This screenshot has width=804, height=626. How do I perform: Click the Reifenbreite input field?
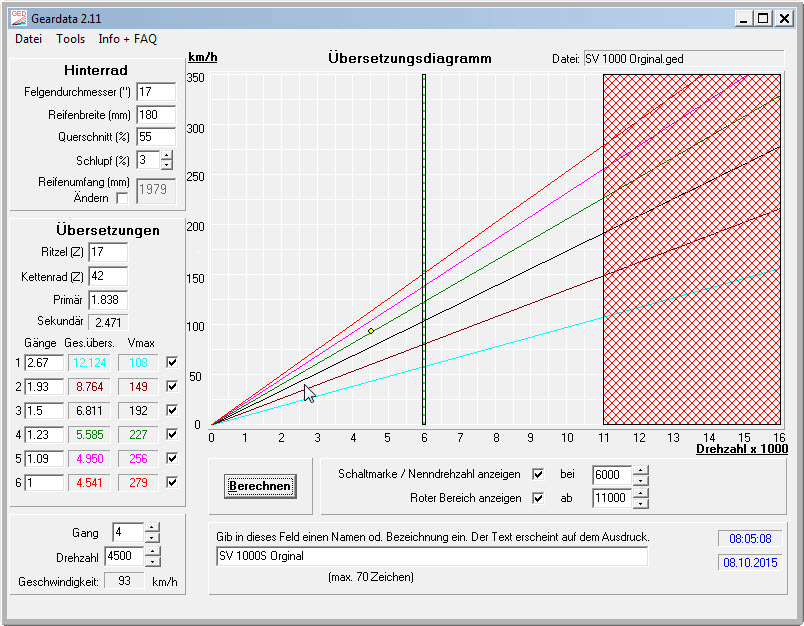pos(155,115)
